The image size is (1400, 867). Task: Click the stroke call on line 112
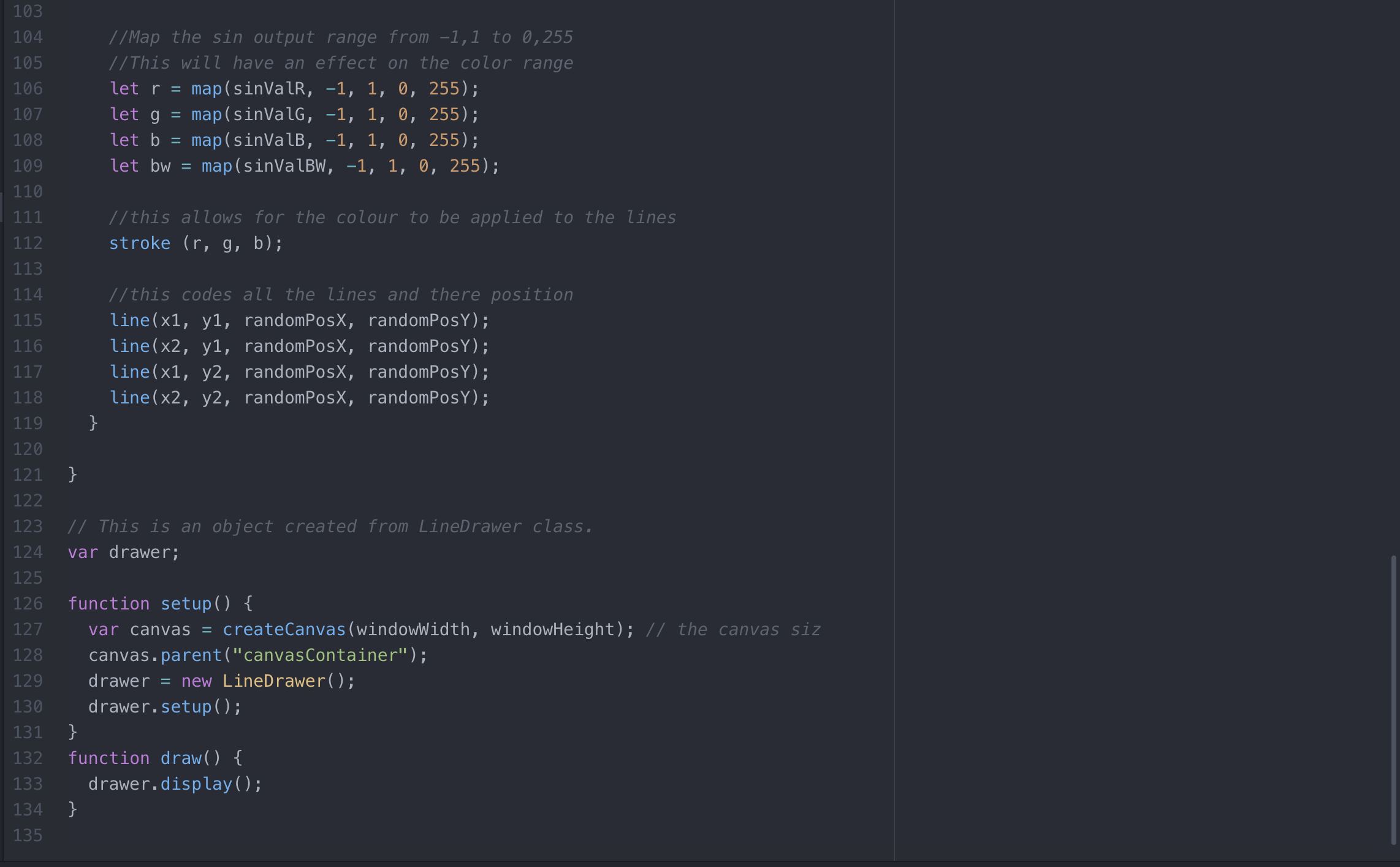[140, 243]
